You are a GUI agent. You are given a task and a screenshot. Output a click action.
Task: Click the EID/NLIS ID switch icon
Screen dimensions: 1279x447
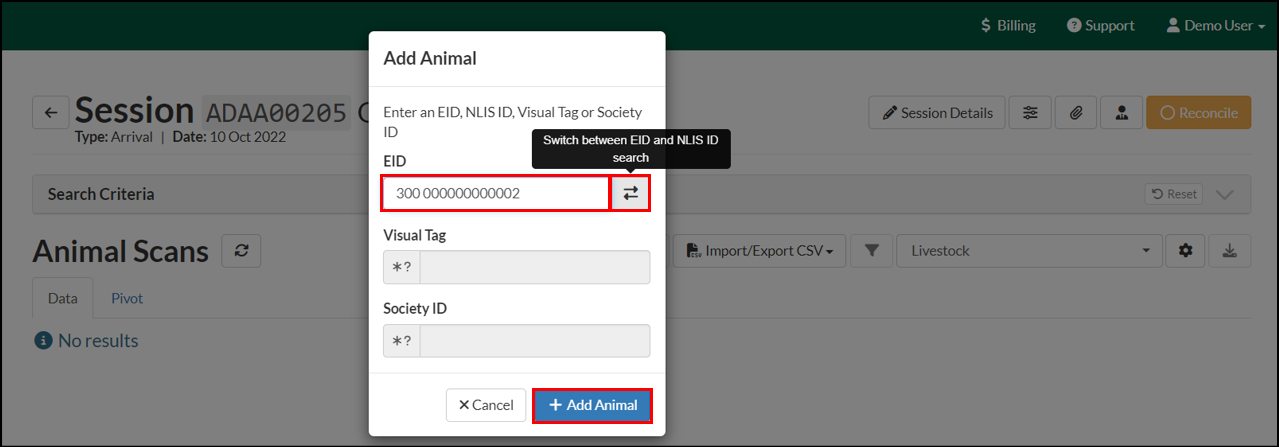[x=631, y=193]
